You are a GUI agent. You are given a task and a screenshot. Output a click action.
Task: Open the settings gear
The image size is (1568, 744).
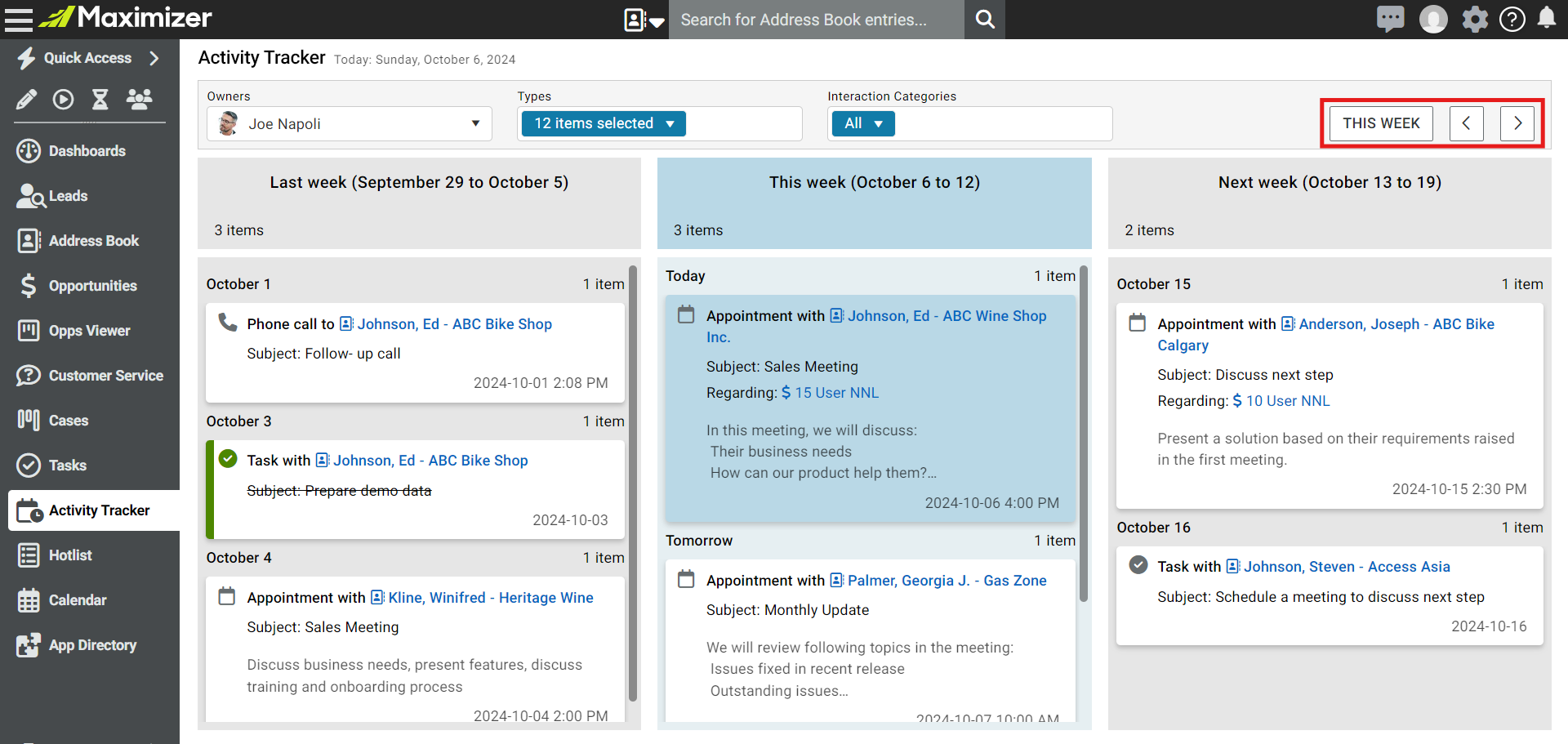click(x=1475, y=19)
